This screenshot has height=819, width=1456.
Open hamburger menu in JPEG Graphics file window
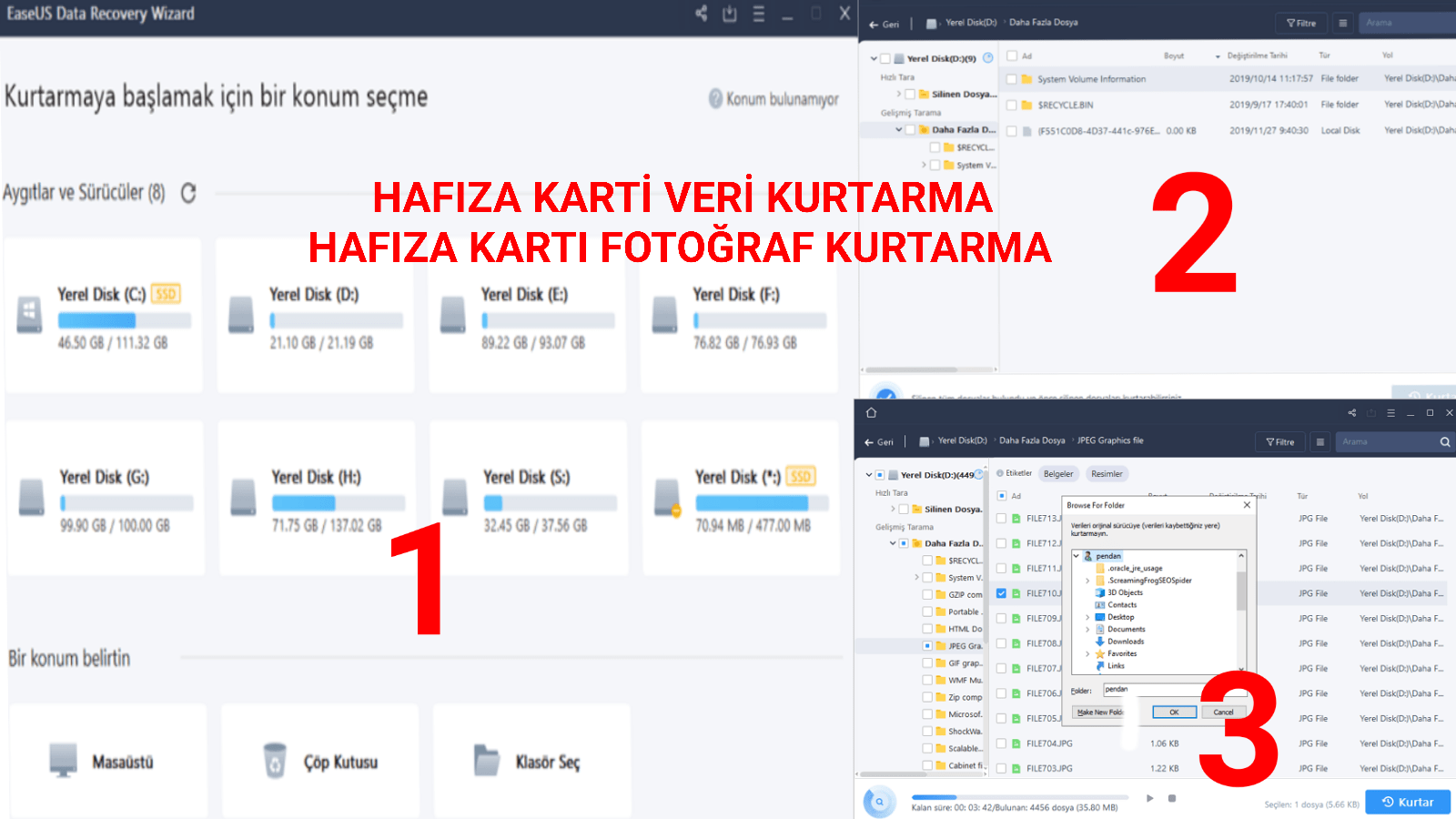pyautogui.click(x=1390, y=413)
